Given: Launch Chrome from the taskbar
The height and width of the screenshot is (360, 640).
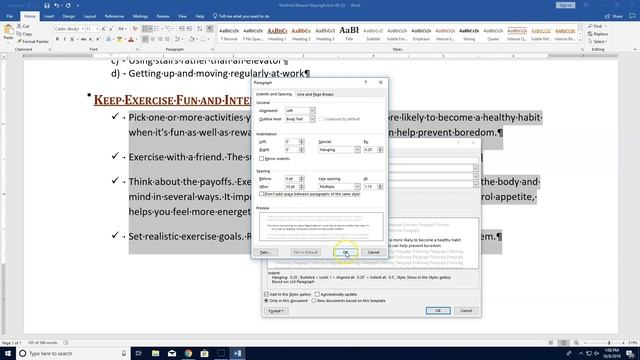Looking at the screenshot, I should [188, 353].
